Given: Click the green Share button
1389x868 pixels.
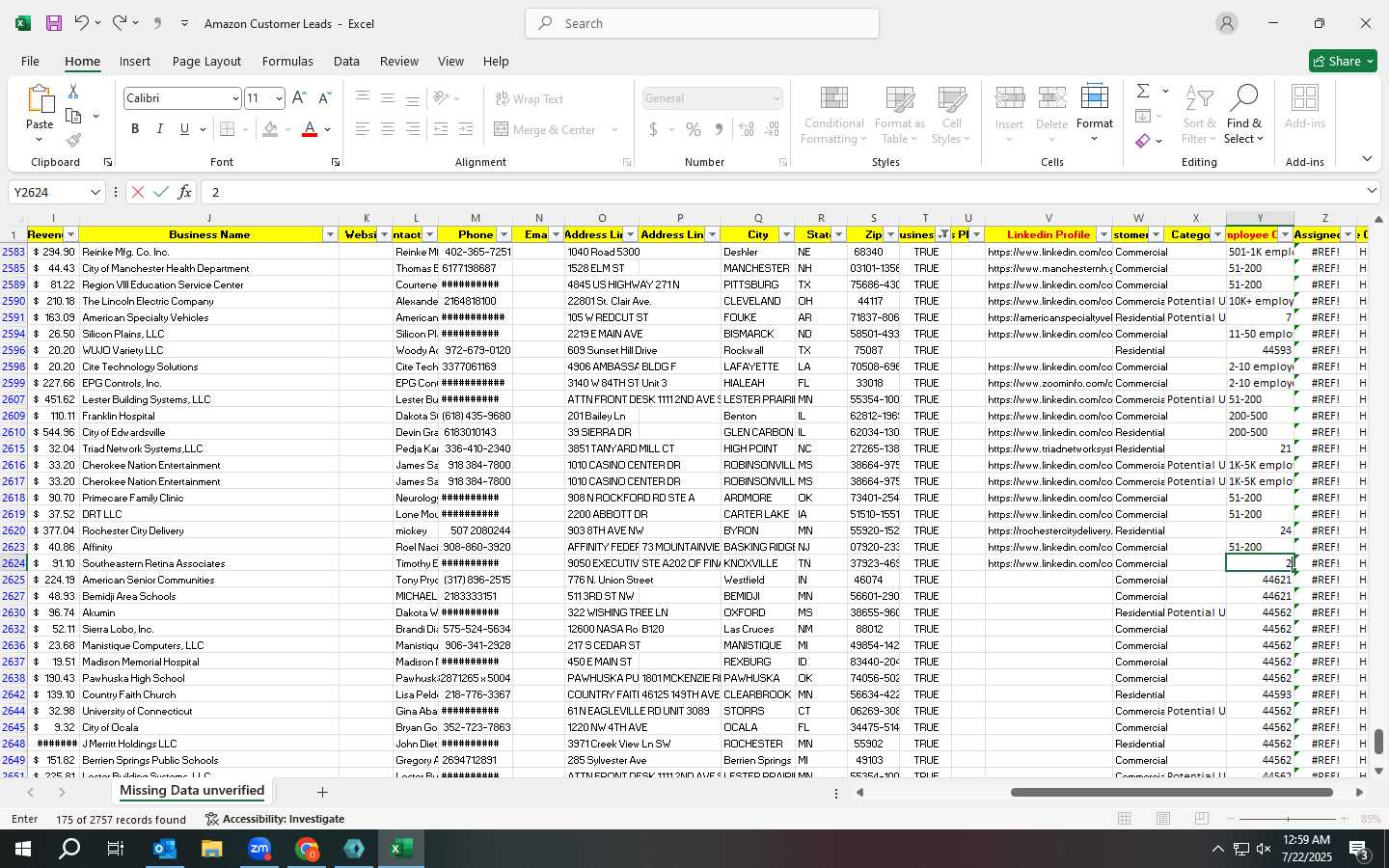Looking at the screenshot, I should pyautogui.click(x=1343, y=61).
